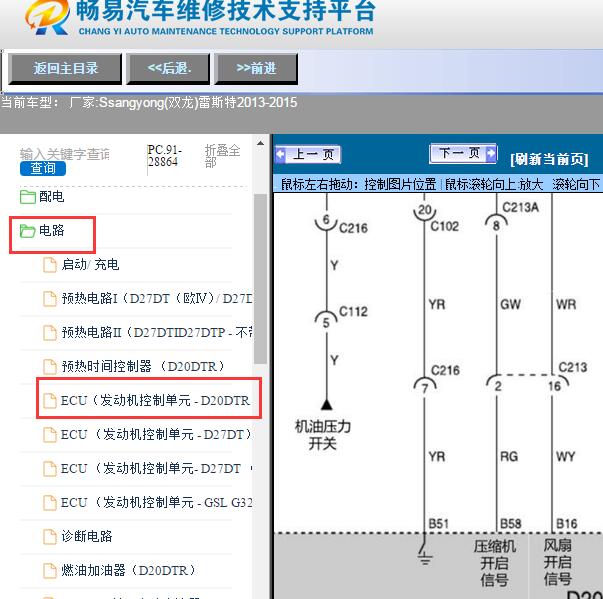Viewport: 603px width, 599px height.
Task: Open ECU (发动机控制单元 - GSL G32 item
Action: click(156, 502)
